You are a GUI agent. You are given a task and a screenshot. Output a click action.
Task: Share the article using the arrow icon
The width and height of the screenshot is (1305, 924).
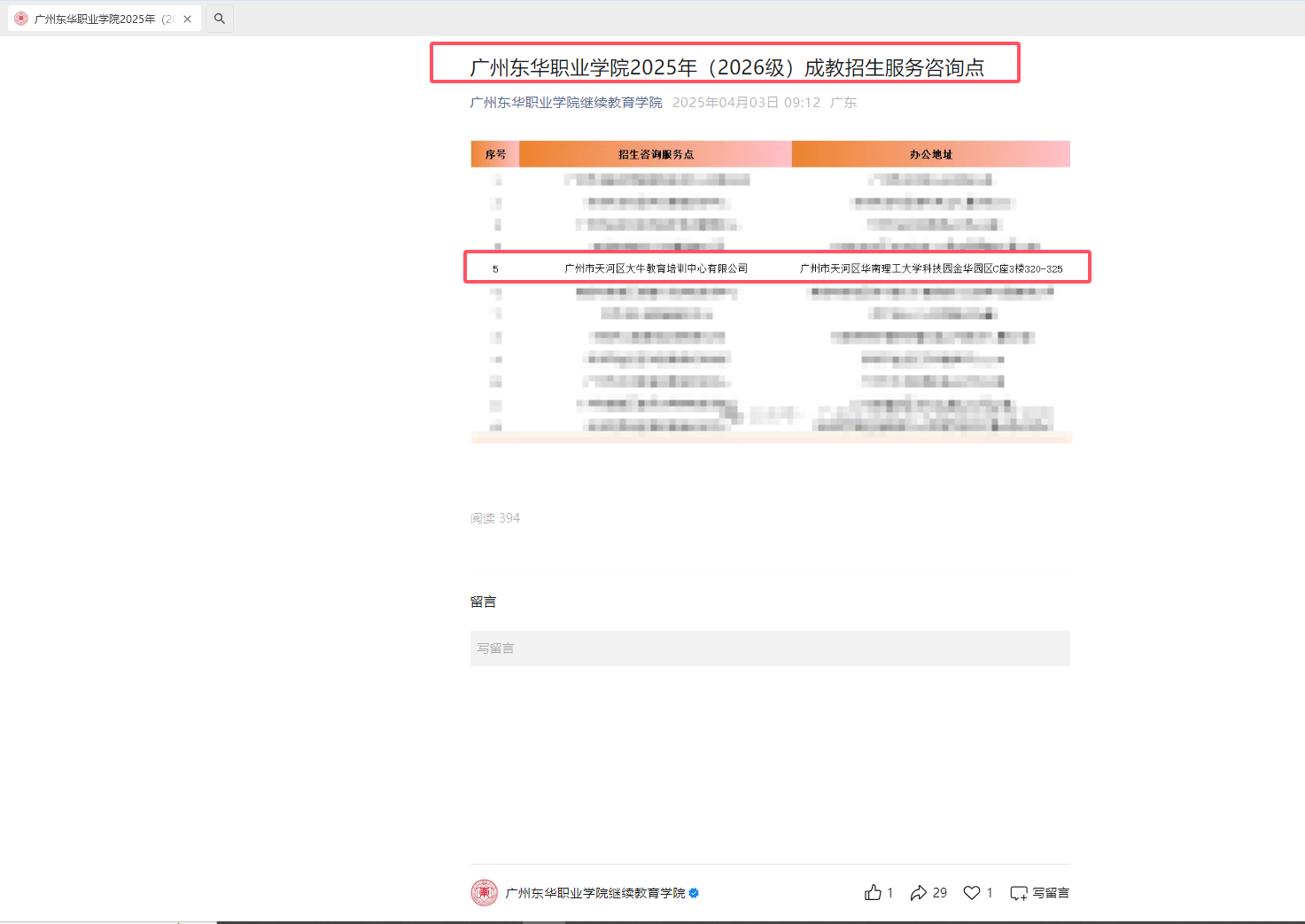tap(919, 893)
